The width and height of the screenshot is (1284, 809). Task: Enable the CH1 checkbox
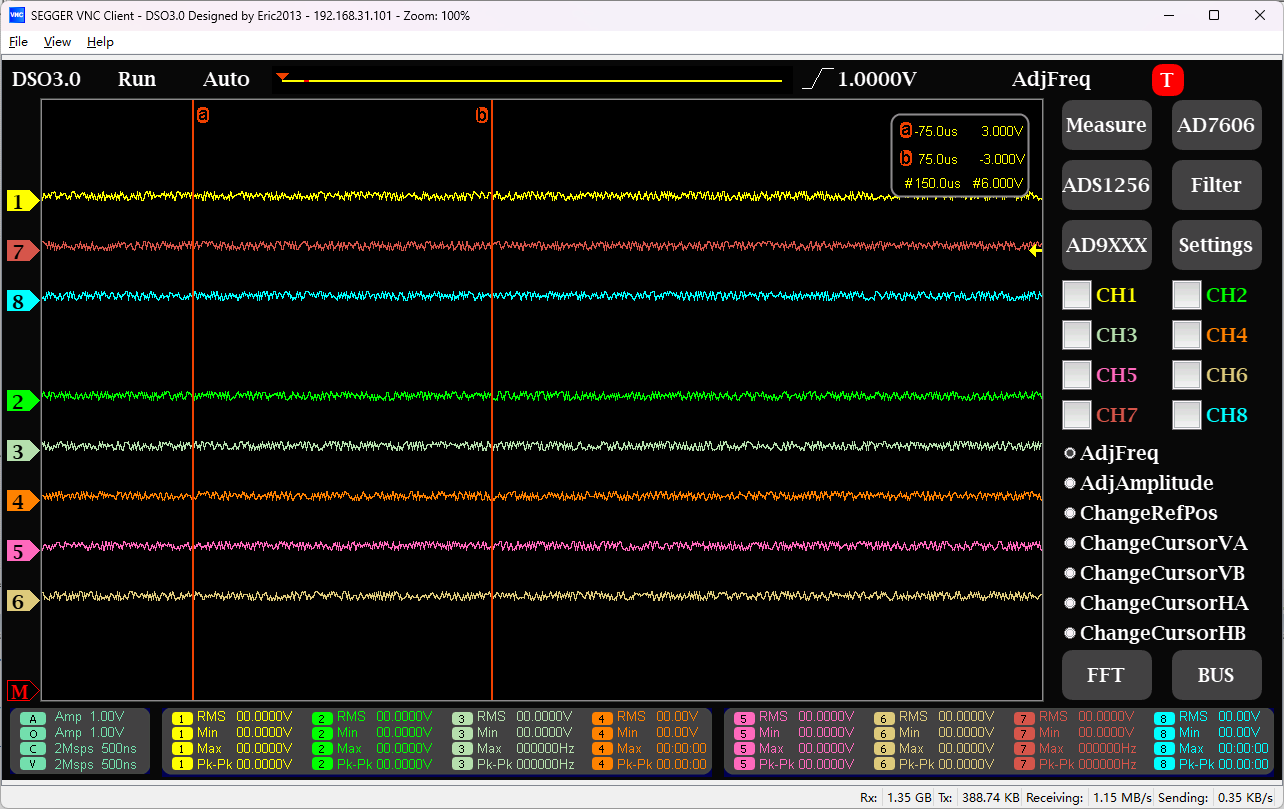pos(1077,295)
